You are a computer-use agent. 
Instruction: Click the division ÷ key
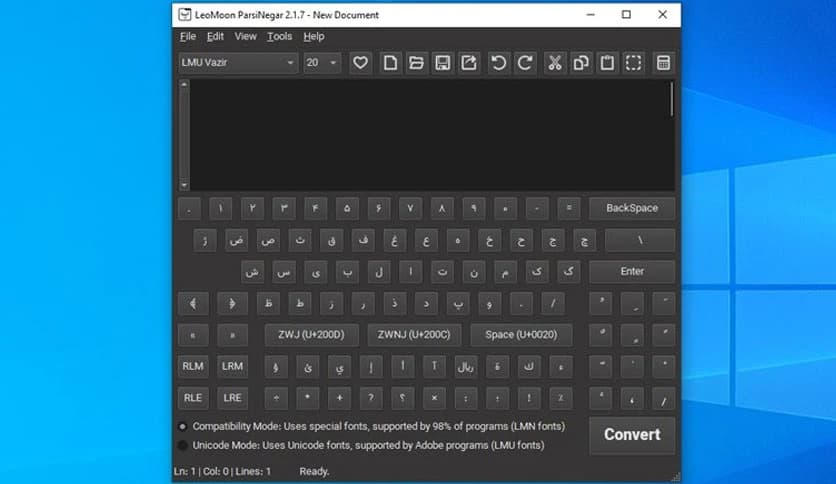click(276, 398)
